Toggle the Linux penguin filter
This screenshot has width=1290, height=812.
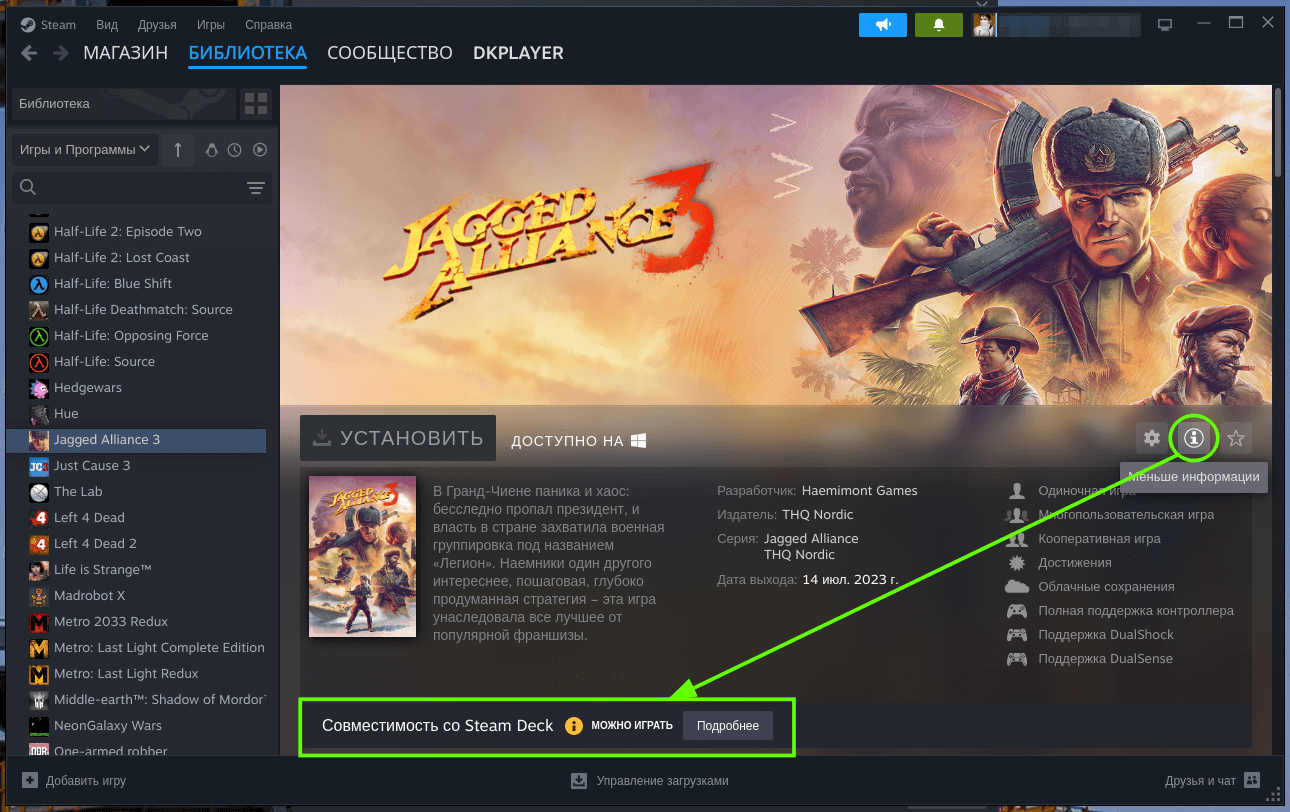[211, 150]
